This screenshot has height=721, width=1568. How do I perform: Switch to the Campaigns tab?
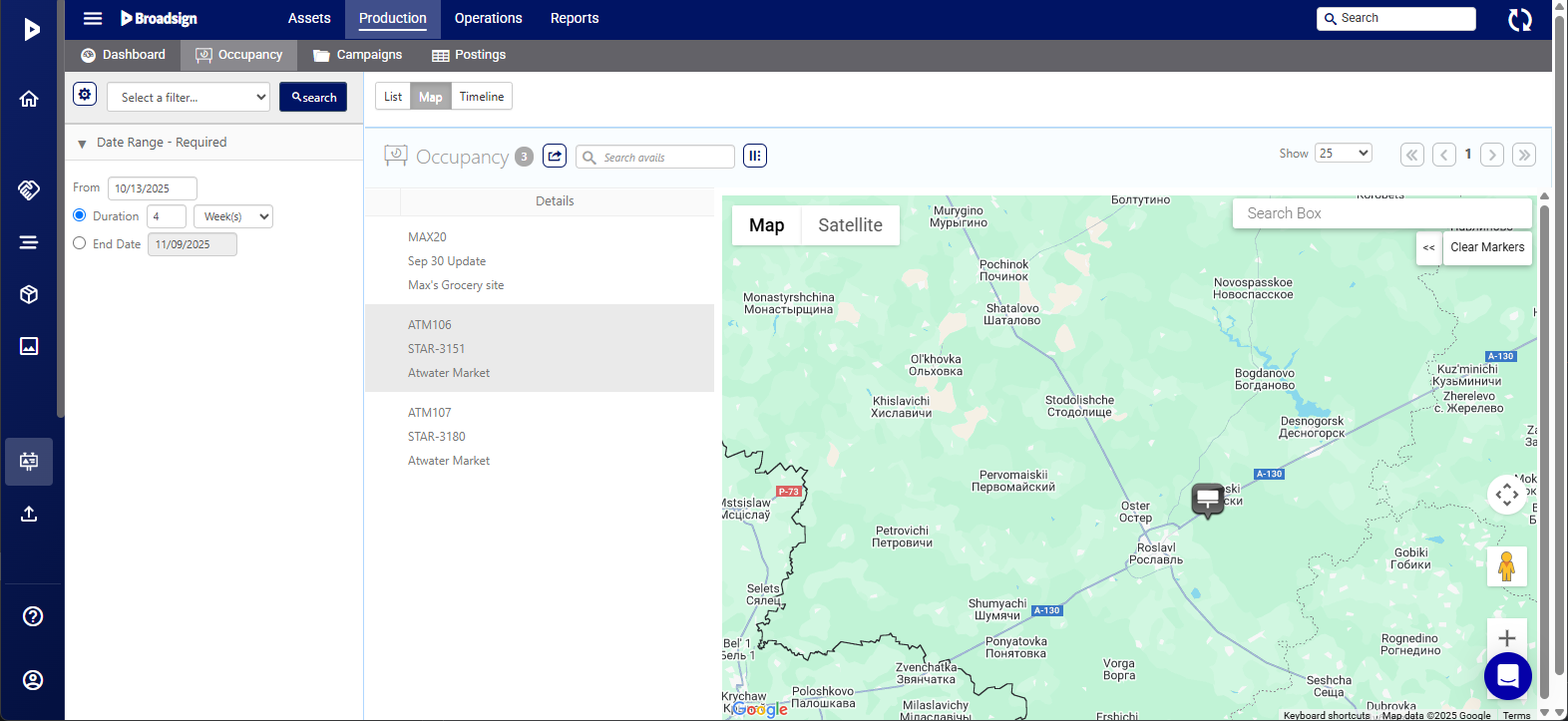[x=357, y=55]
